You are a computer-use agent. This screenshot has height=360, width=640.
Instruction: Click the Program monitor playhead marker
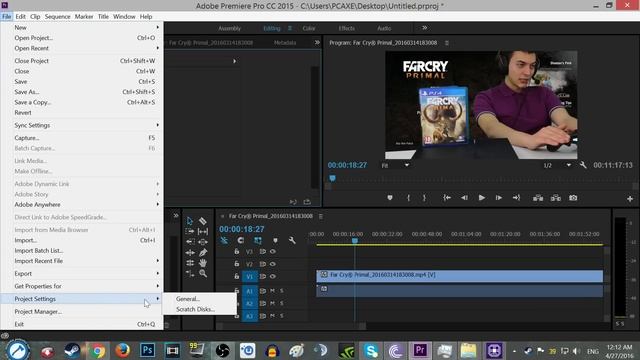point(332,178)
